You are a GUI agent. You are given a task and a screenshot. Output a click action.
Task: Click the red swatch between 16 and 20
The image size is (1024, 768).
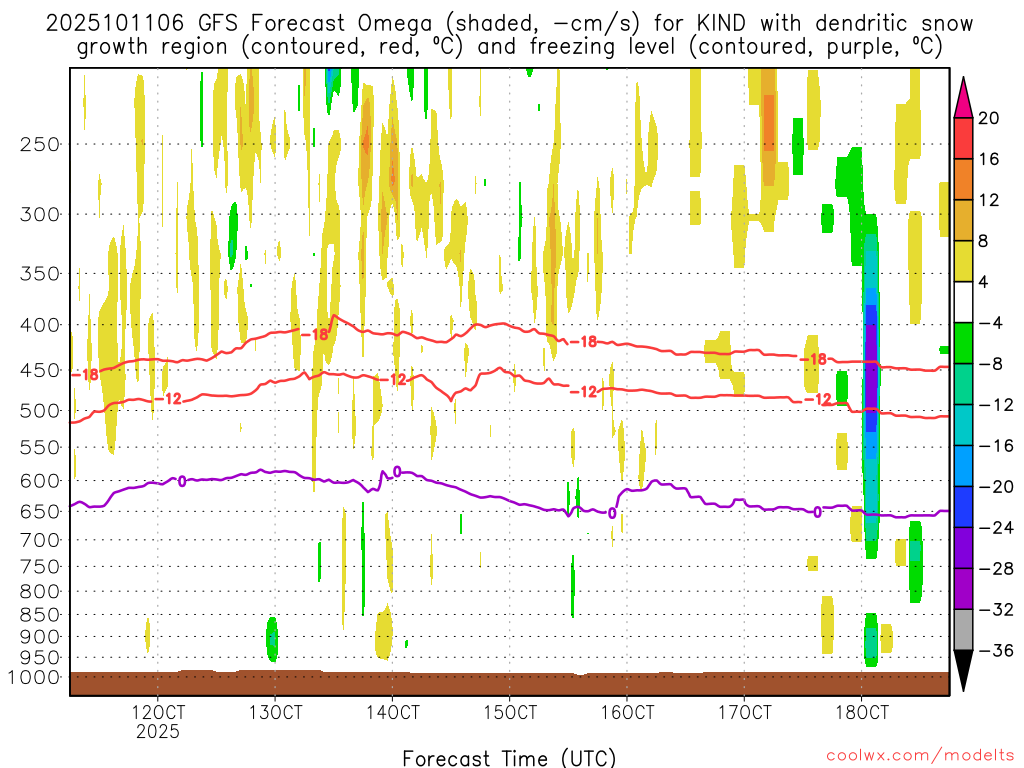(963, 138)
